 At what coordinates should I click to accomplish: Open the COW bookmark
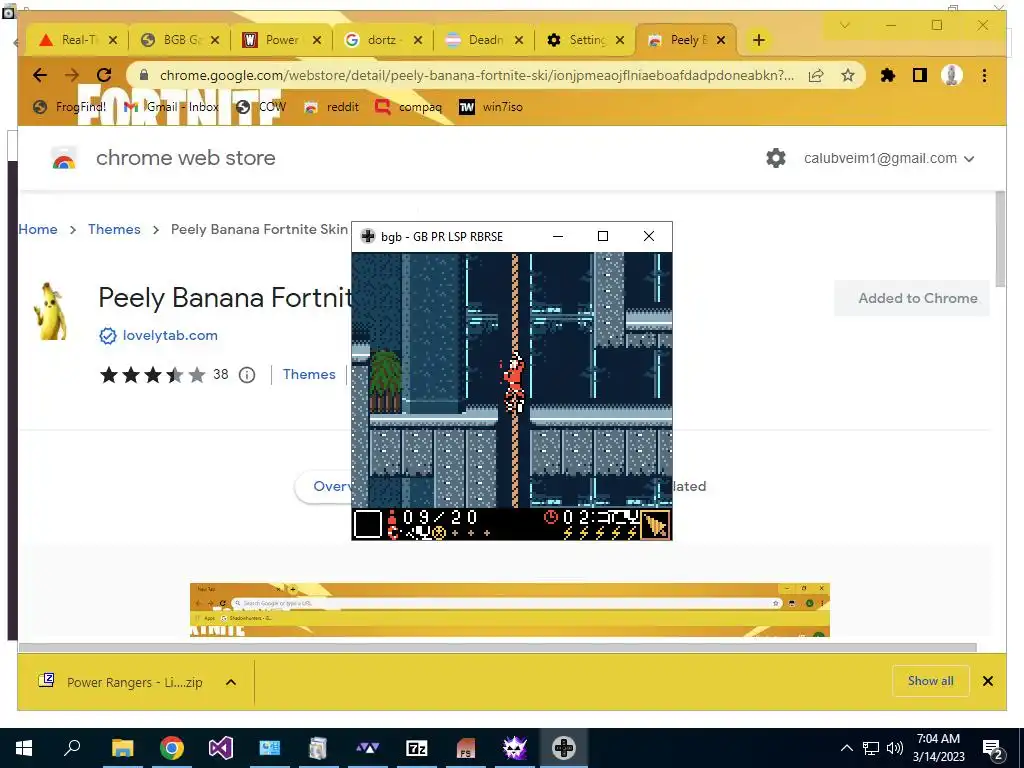(x=261, y=107)
